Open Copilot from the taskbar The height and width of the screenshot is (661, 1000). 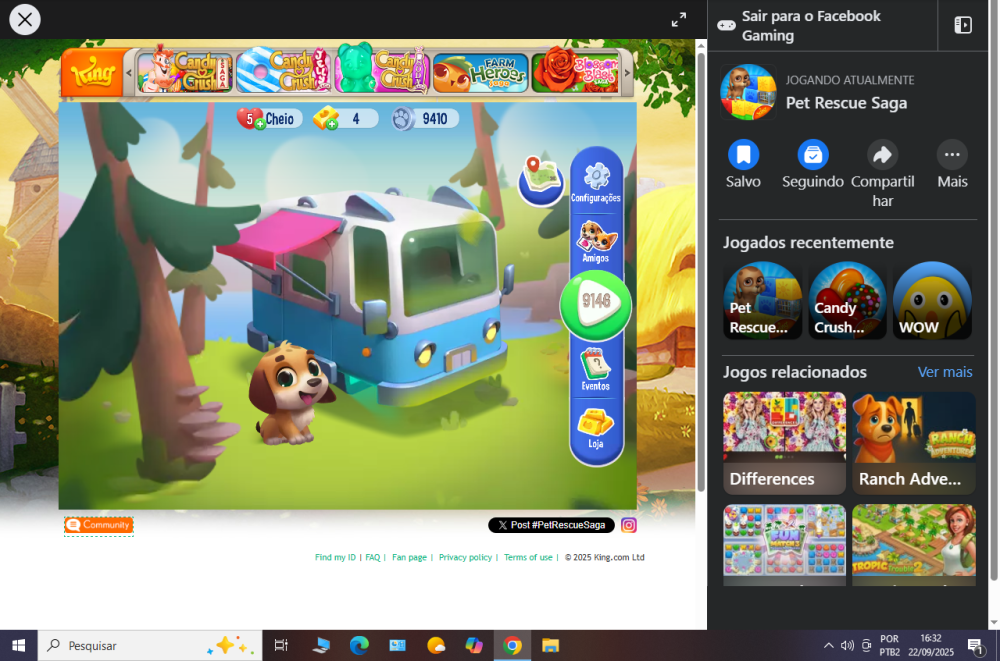pyautogui.click(x=474, y=646)
